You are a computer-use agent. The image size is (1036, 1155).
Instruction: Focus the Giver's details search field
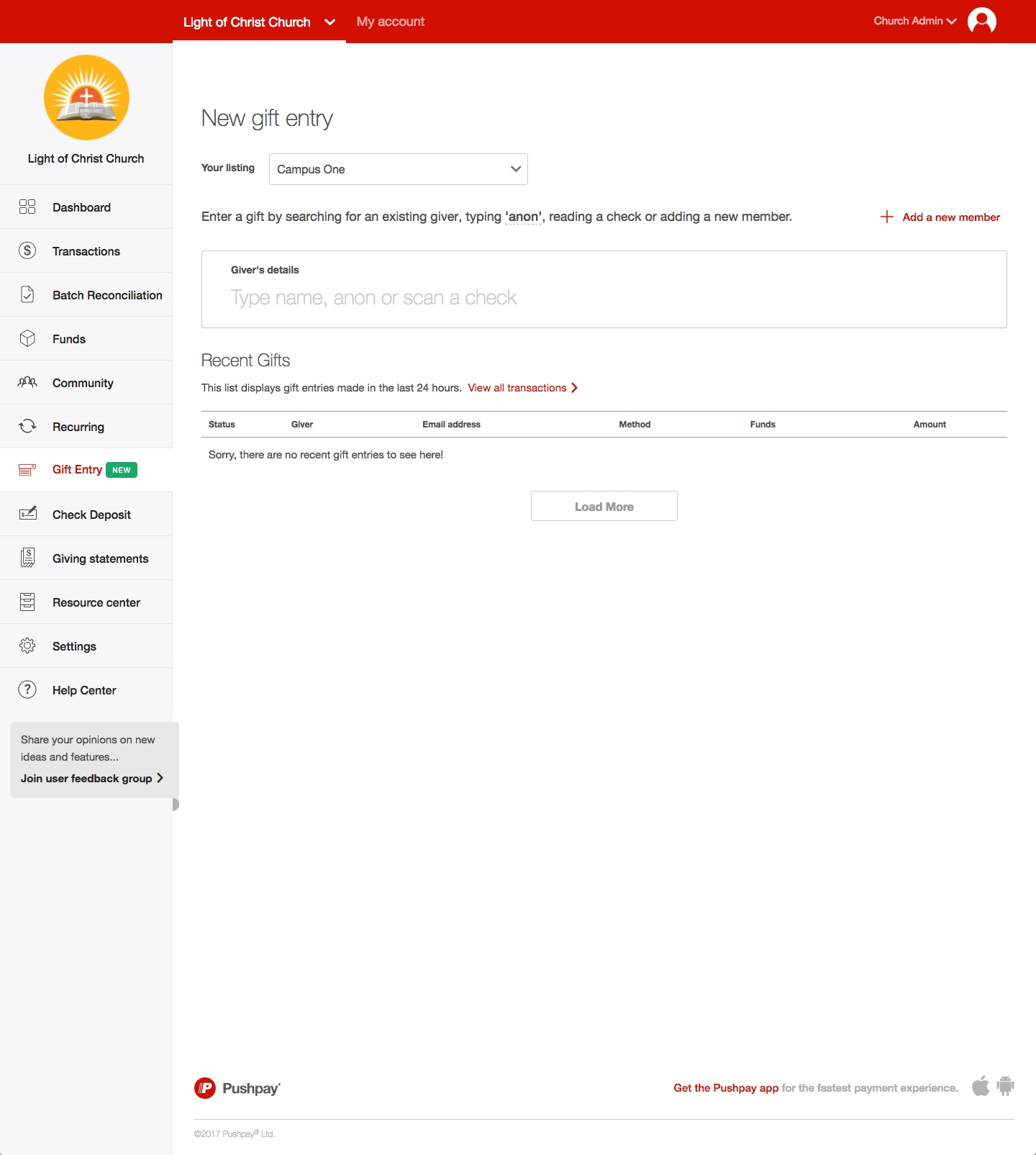(x=603, y=298)
